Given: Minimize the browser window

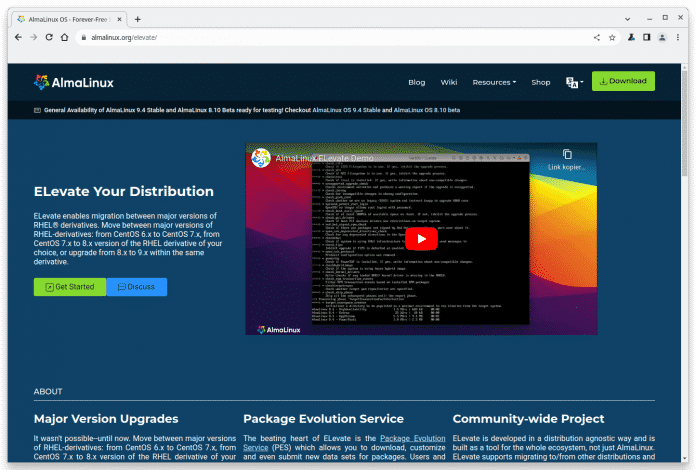Looking at the screenshot, I should pyautogui.click(x=649, y=19).
